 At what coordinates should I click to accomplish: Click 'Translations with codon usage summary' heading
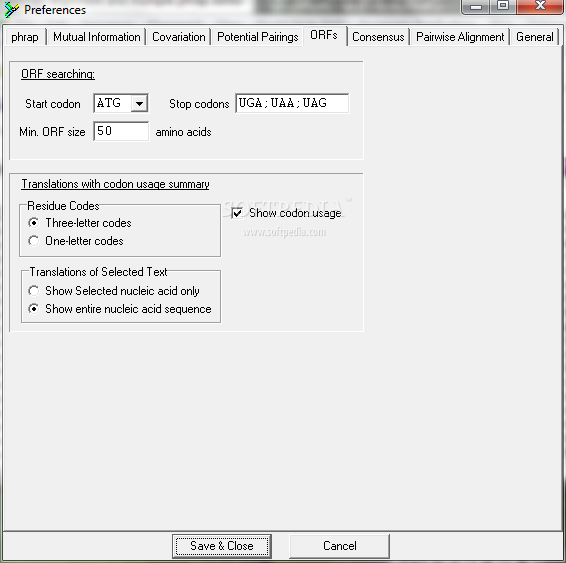pos(116,184)
